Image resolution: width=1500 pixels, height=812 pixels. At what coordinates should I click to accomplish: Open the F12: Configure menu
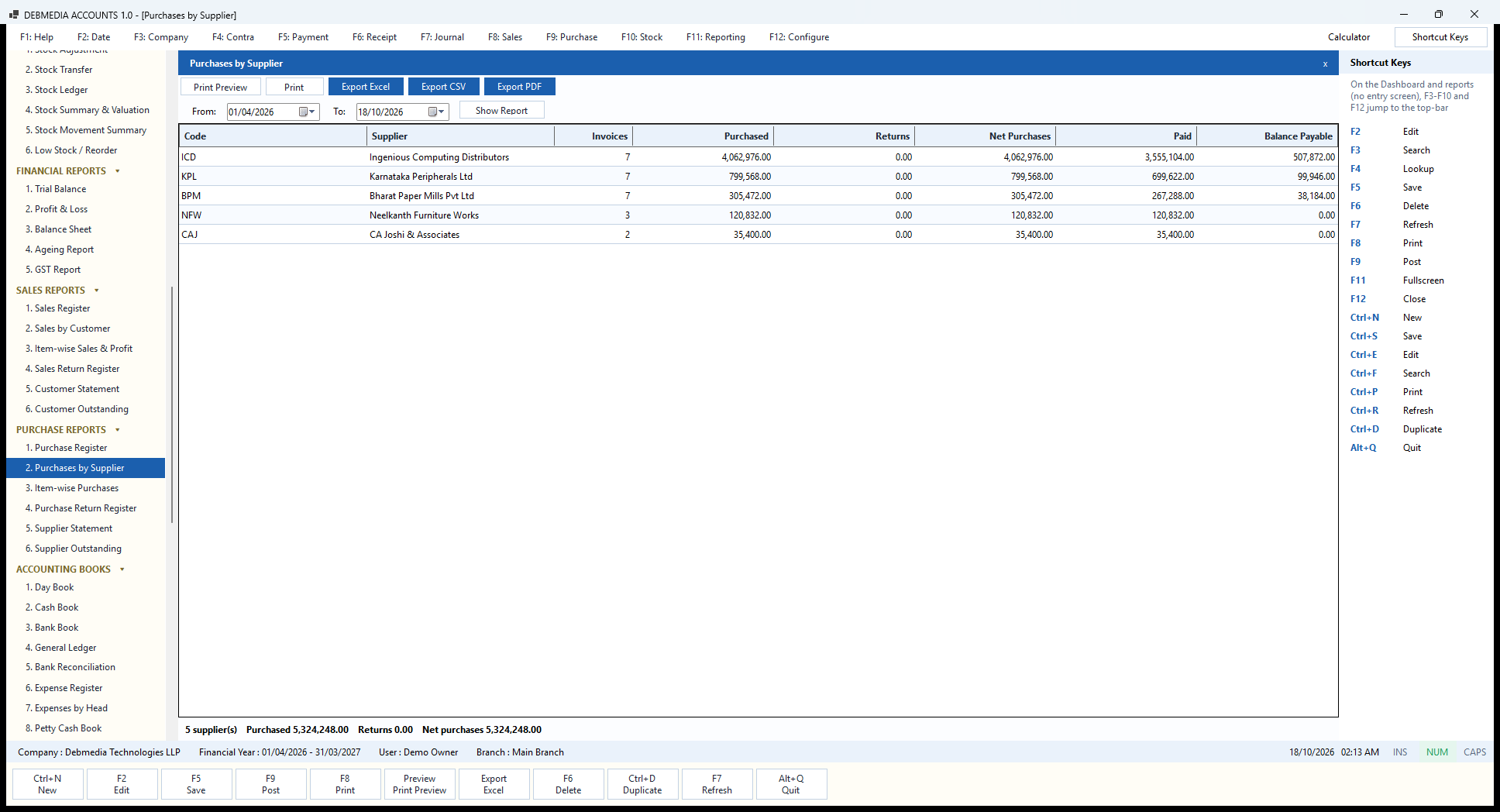pyautogui.click(x=799, y=37)
